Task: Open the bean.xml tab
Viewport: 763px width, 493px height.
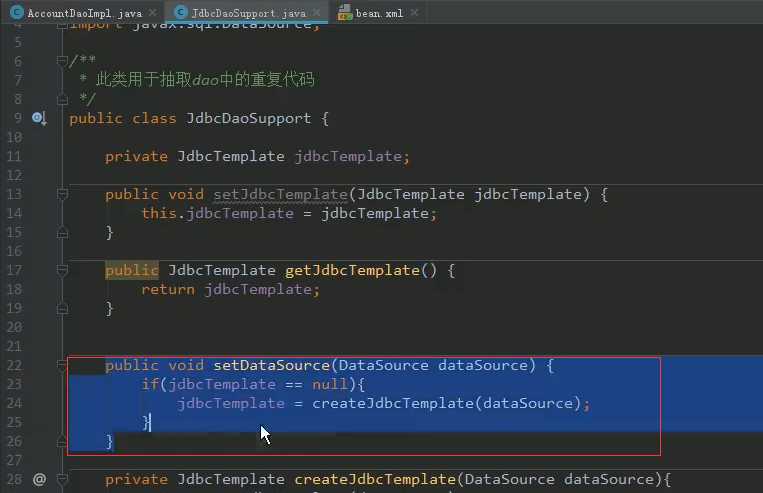Action: pos(379,13)
